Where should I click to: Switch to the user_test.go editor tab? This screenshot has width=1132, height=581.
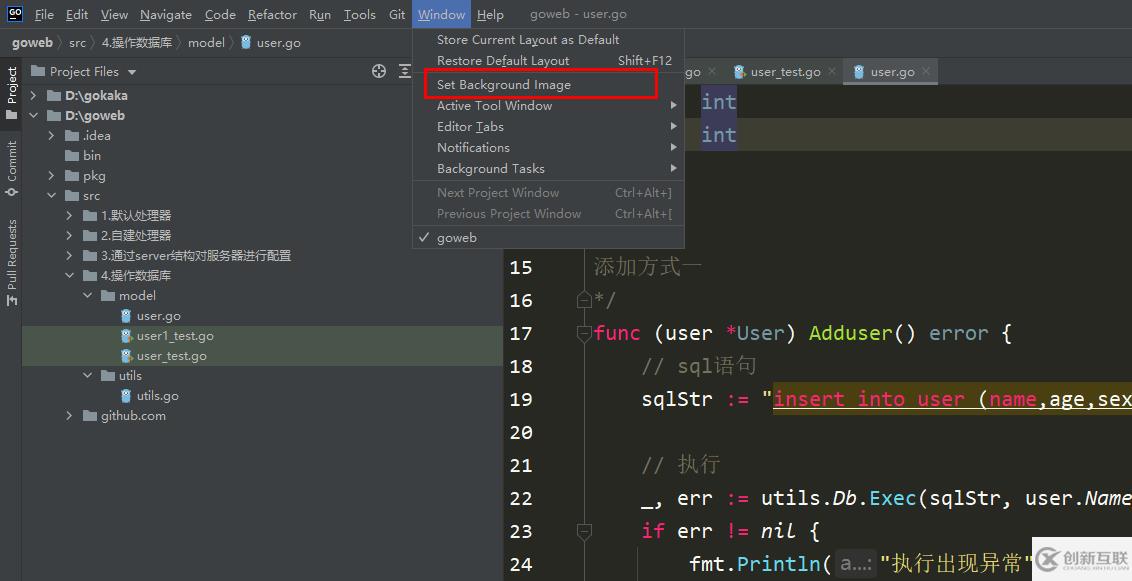click(x=785, y=72)
